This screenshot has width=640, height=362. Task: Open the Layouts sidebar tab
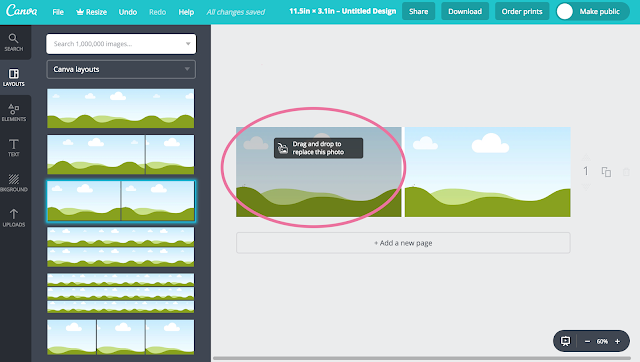point(13,78)
